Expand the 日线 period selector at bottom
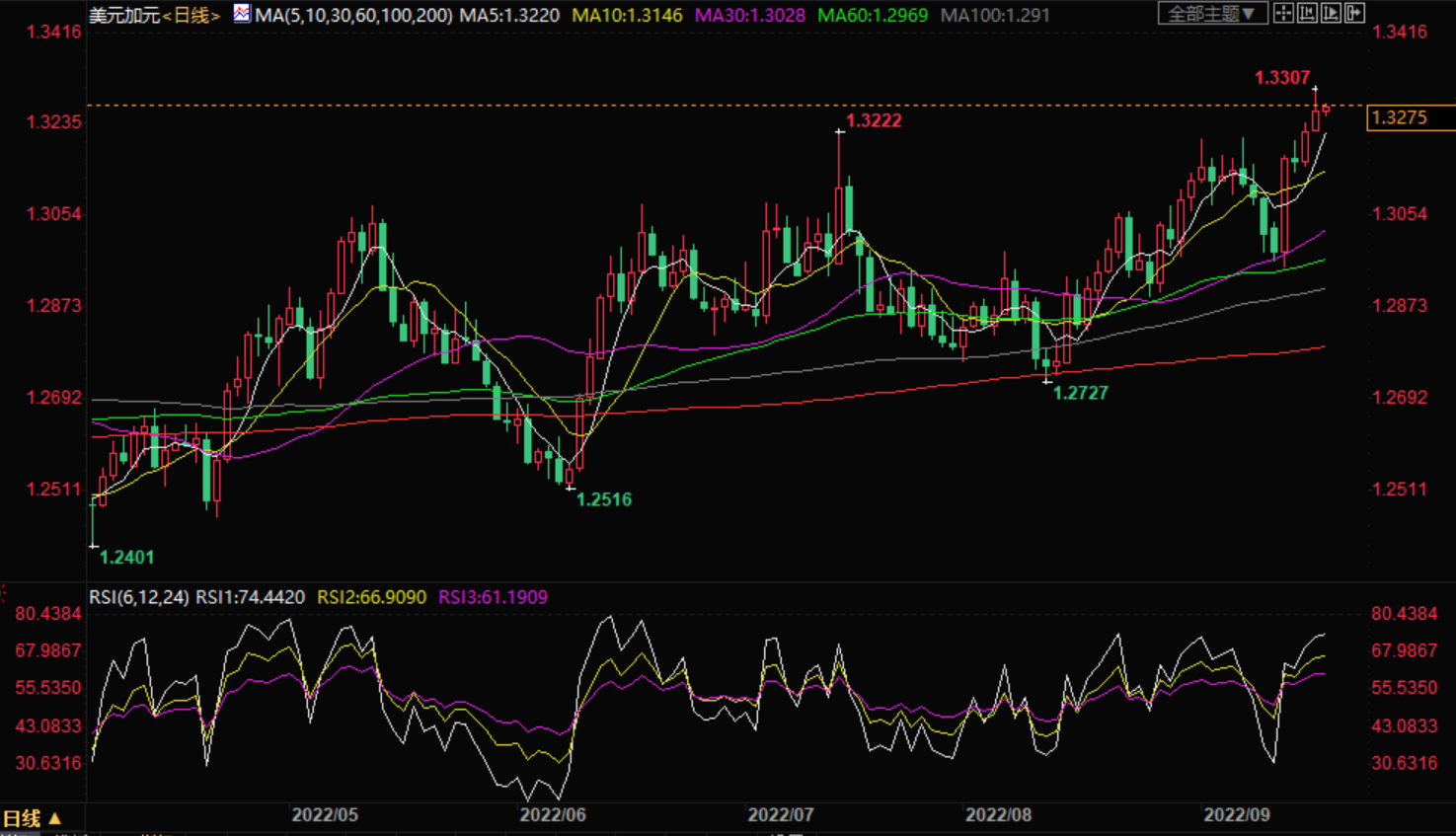Viewport: 1456px width, 836px height. [x=32, y=818]
